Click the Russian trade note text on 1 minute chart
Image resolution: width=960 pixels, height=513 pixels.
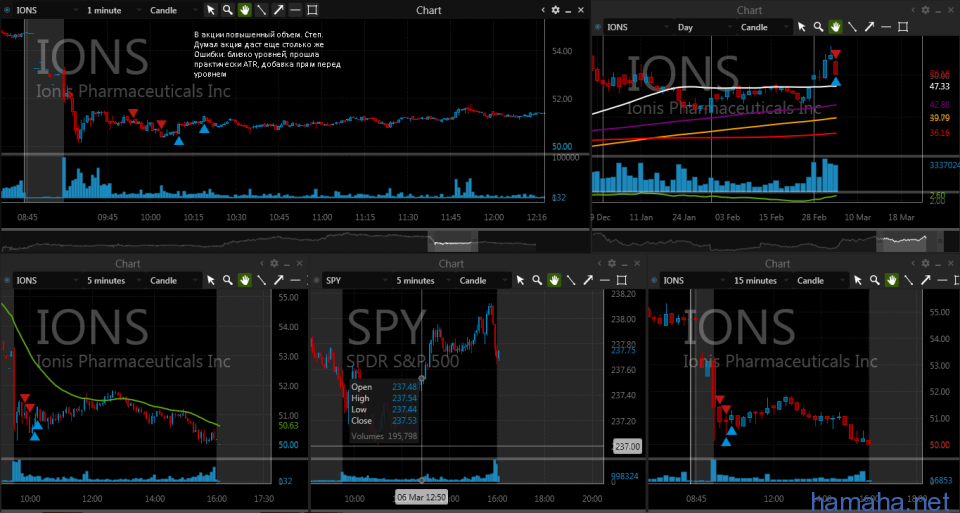click(267, 54)
